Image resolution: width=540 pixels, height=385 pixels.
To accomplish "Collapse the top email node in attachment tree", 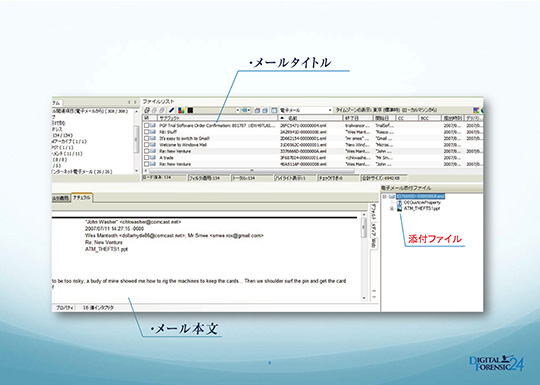I will [x=384, y=196].
